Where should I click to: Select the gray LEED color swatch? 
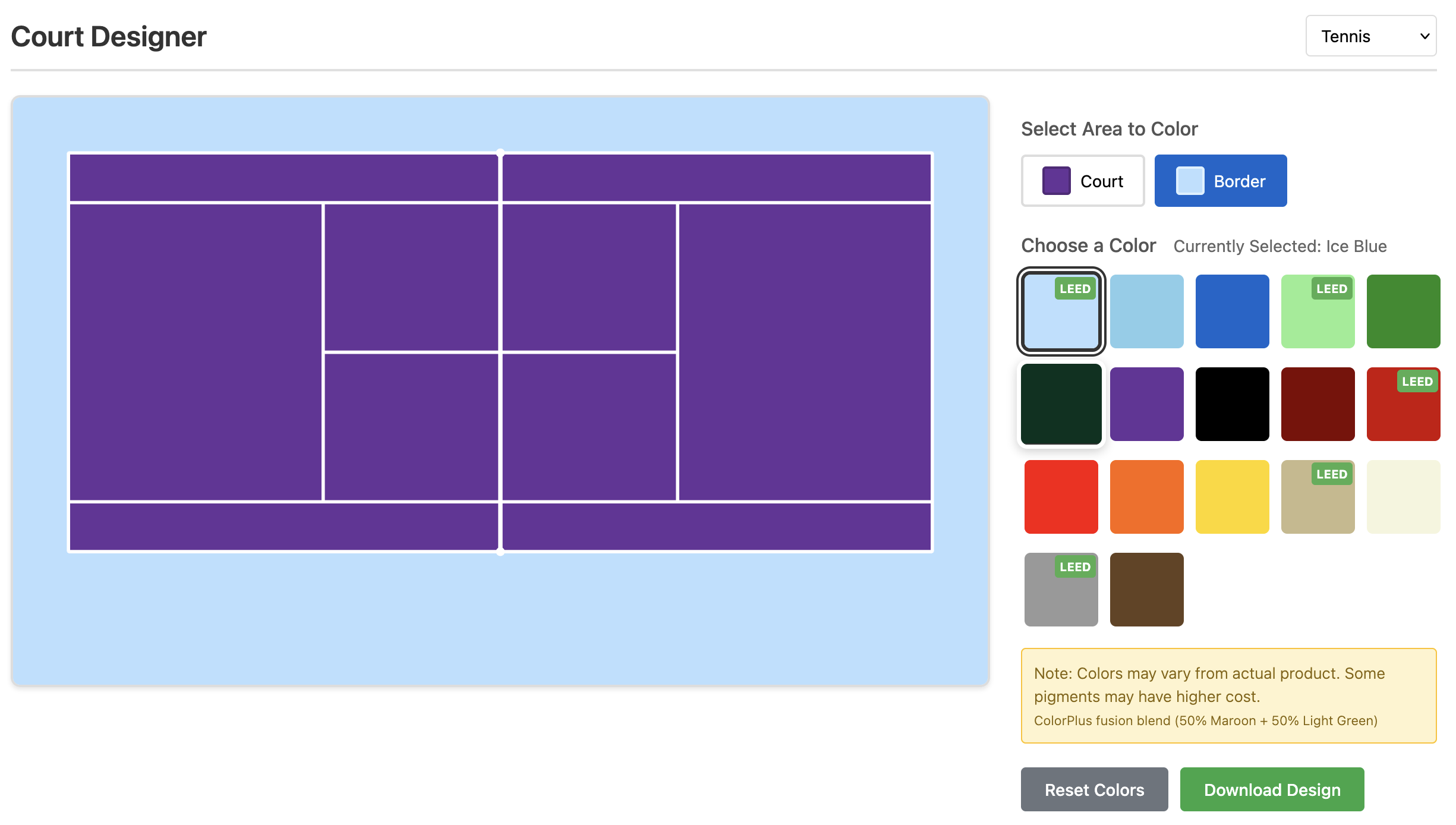(x=1061, y=589)
